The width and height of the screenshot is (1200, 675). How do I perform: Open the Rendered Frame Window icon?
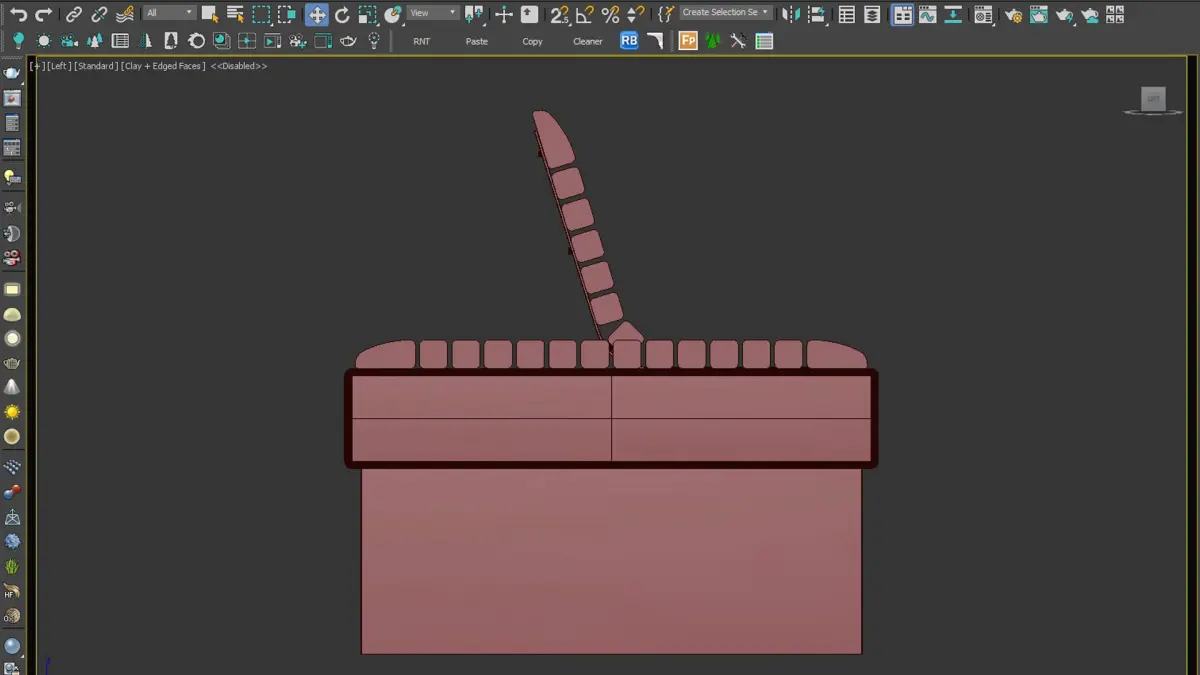point(1039,14)
